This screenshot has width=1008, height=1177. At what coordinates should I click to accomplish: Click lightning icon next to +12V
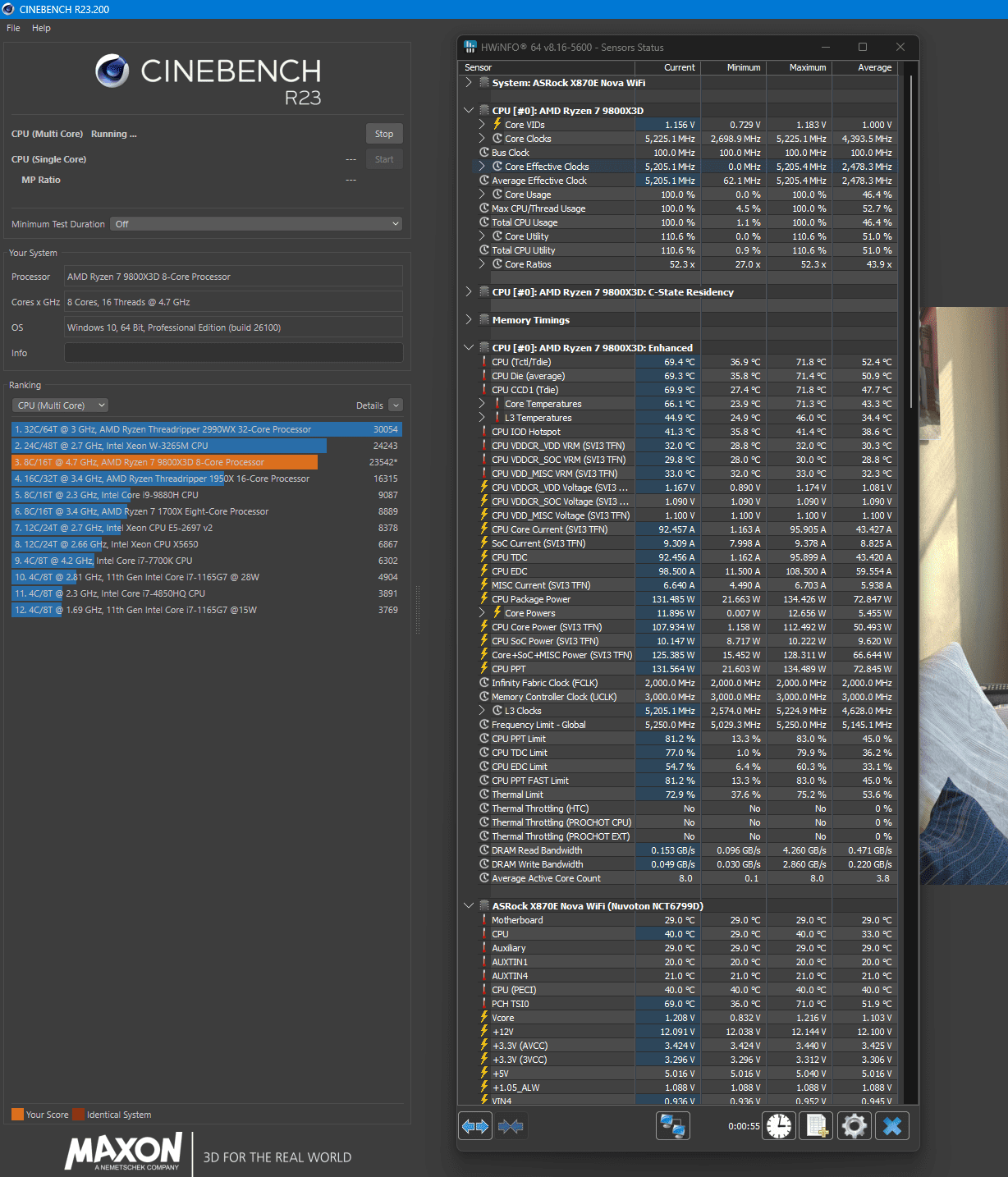coord(484,1032)
